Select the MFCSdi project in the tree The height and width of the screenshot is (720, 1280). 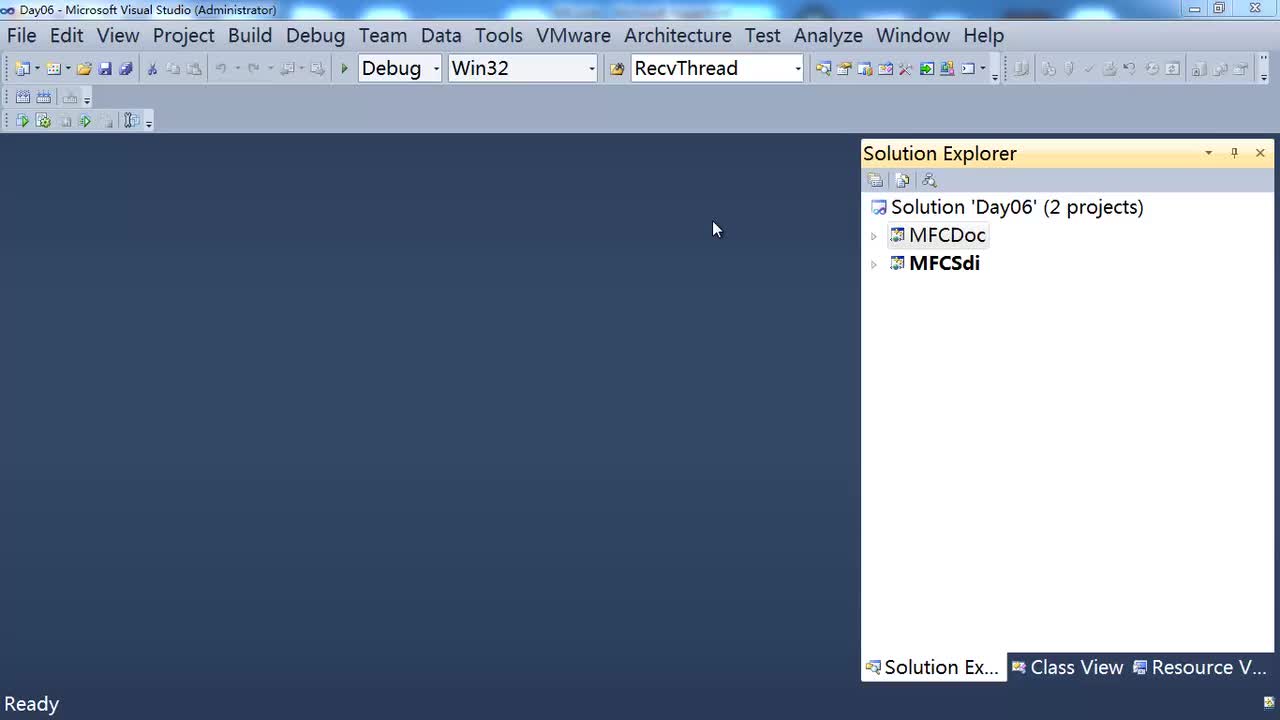(944, 263)
